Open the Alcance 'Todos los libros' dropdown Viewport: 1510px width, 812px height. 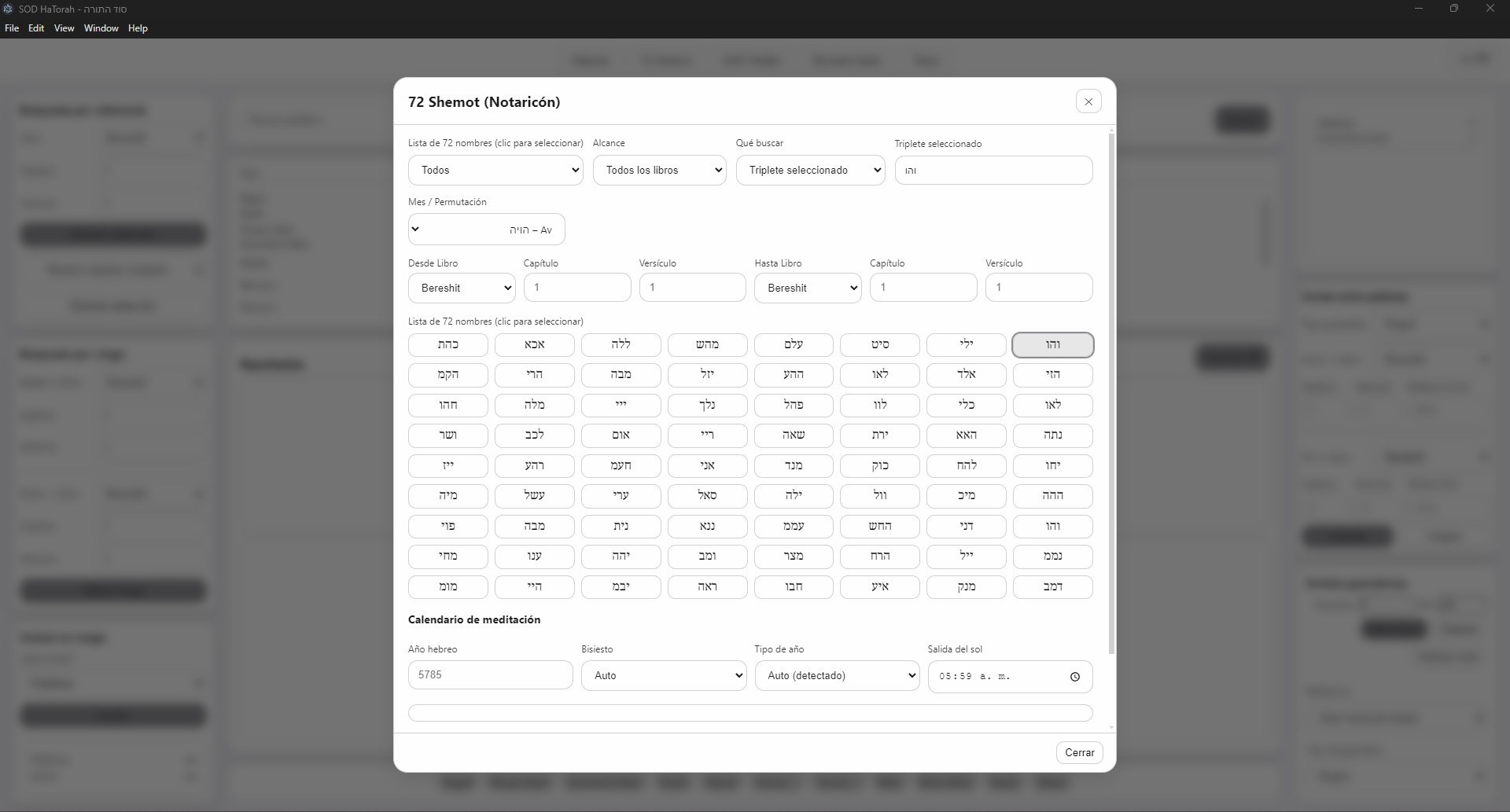click(659, 170)
